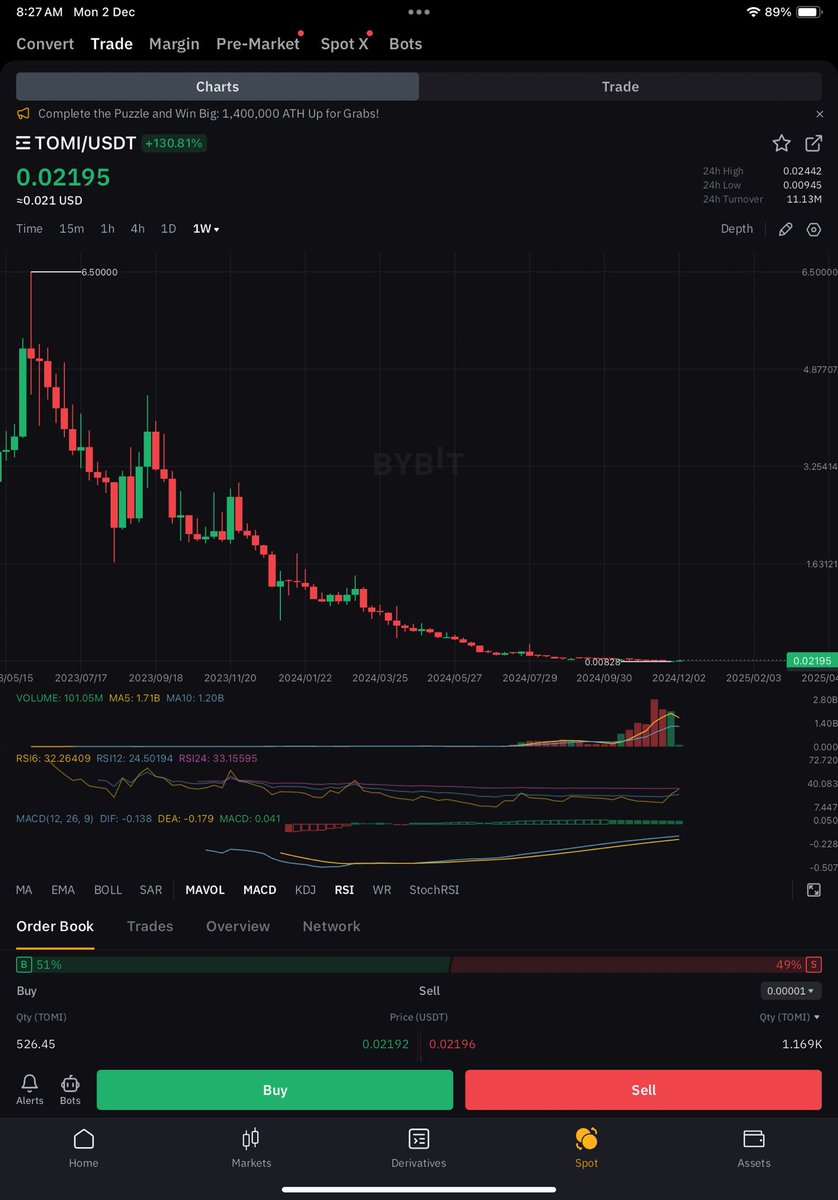Viewport: 838px width, 1200px height.
Task: Tap the TOMI/USDT pair menu icon
Action: [23, 143]
